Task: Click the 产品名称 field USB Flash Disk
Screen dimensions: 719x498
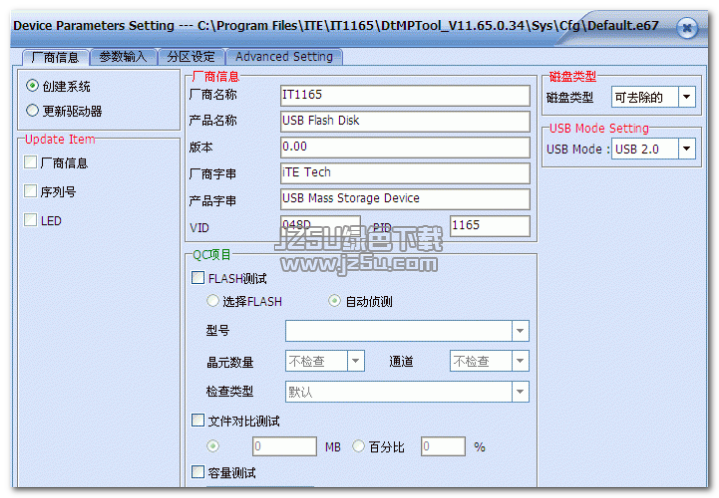Action: [x=405, y=121]
